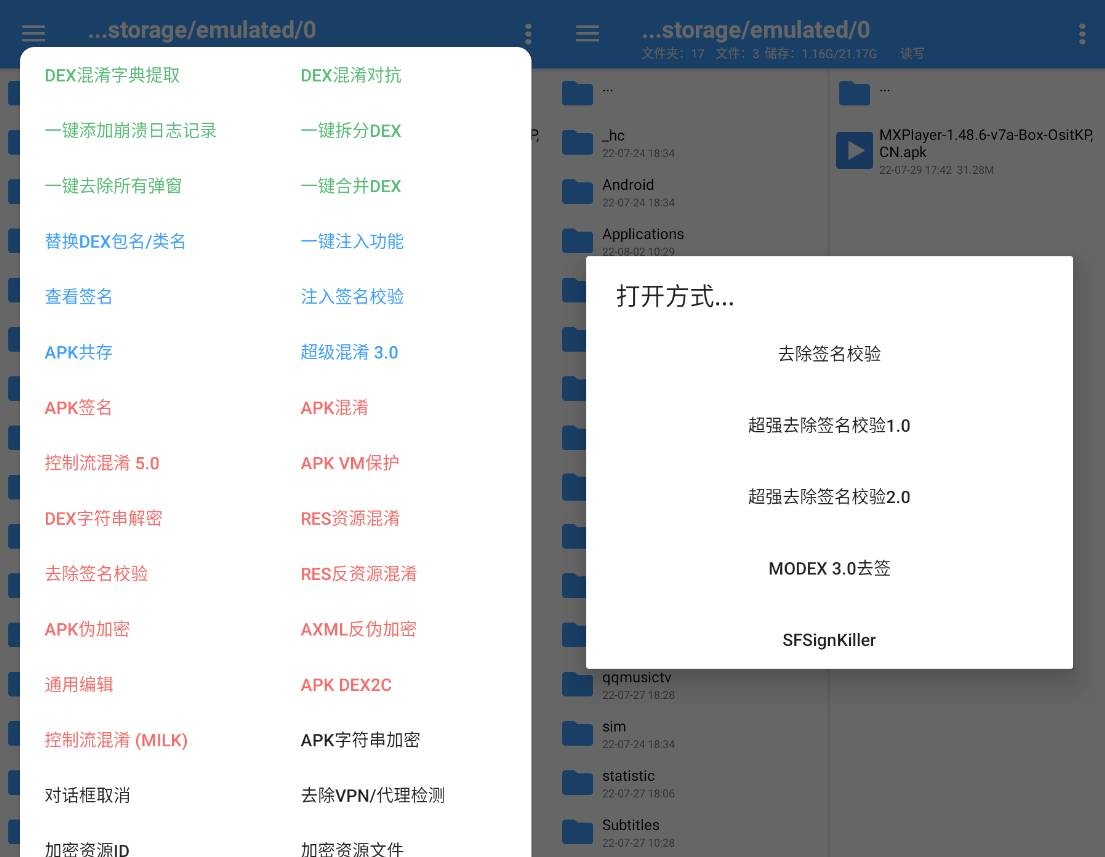Open hamburger menu in left screenshot
This screenshot has width=1105, height=857.
point(33,33)
